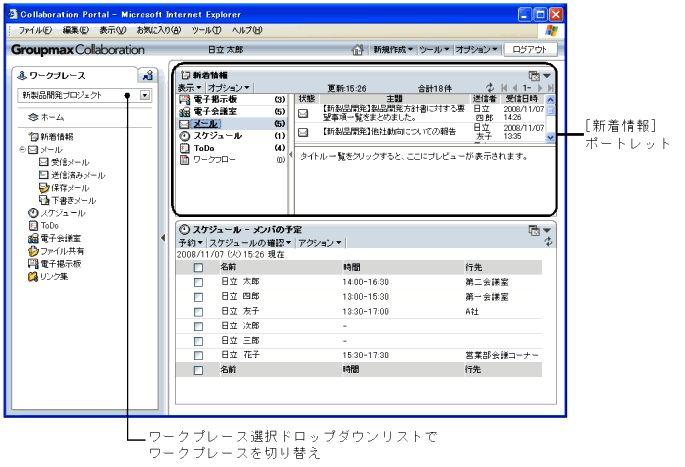Image resolution: width=685 pixels, height=467 pixels.
Task: Collapse sidebar with the left arrow handle
Action: 163,238
